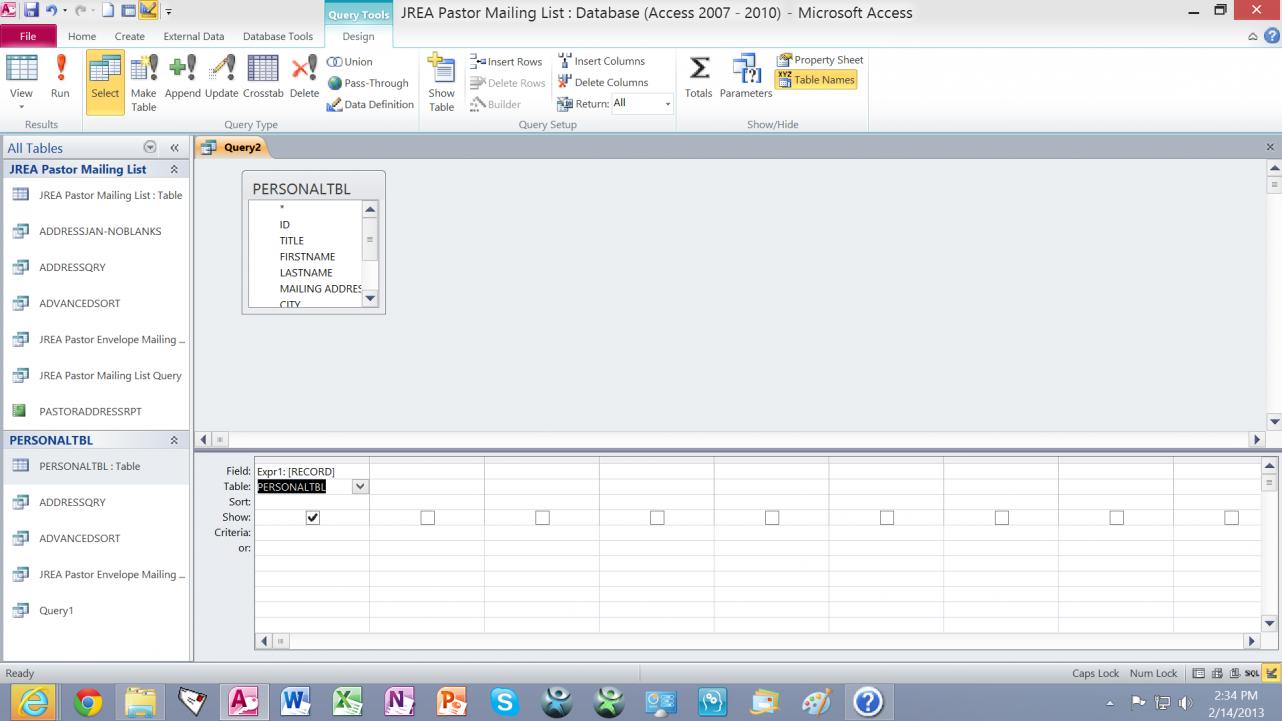Run the query with the Run button
This screenshot has width=1282, height=721.
(60, 78)
